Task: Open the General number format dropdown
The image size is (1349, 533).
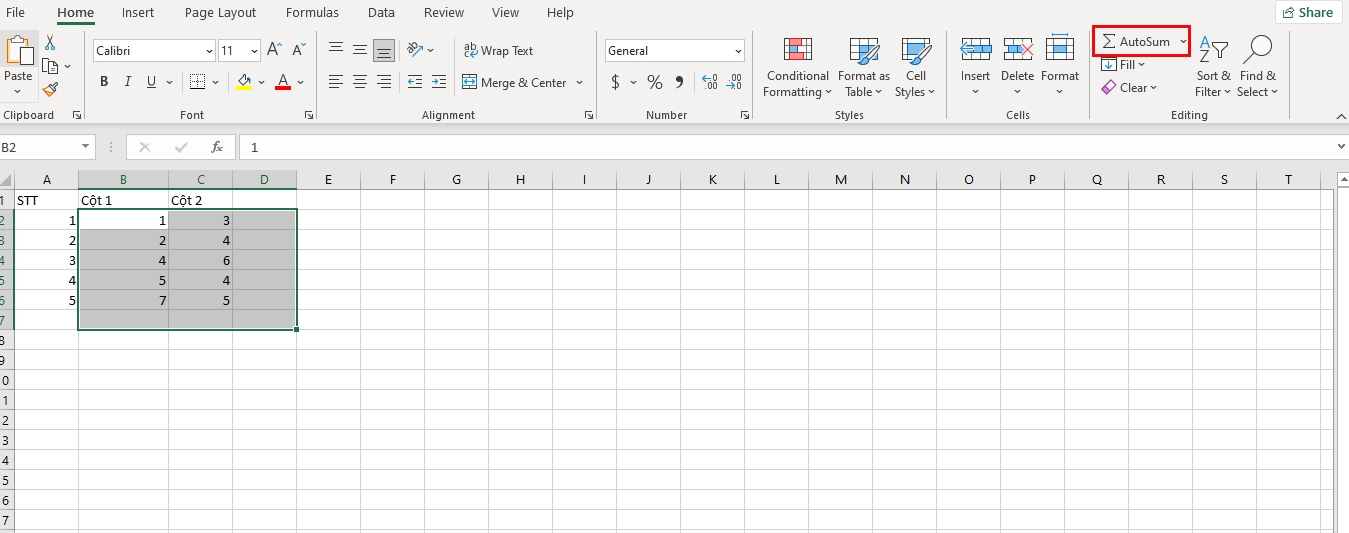Action: 738,51
